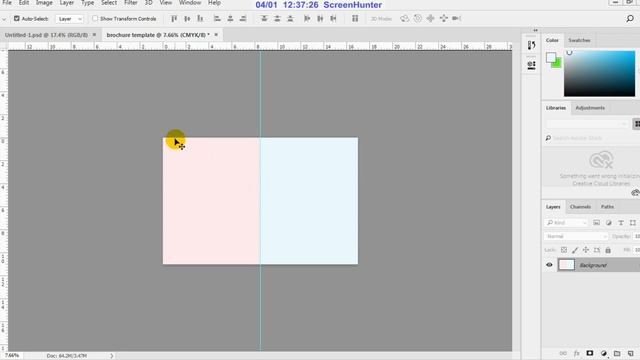Click the 3D Slide mode icon

coord(444,18)
